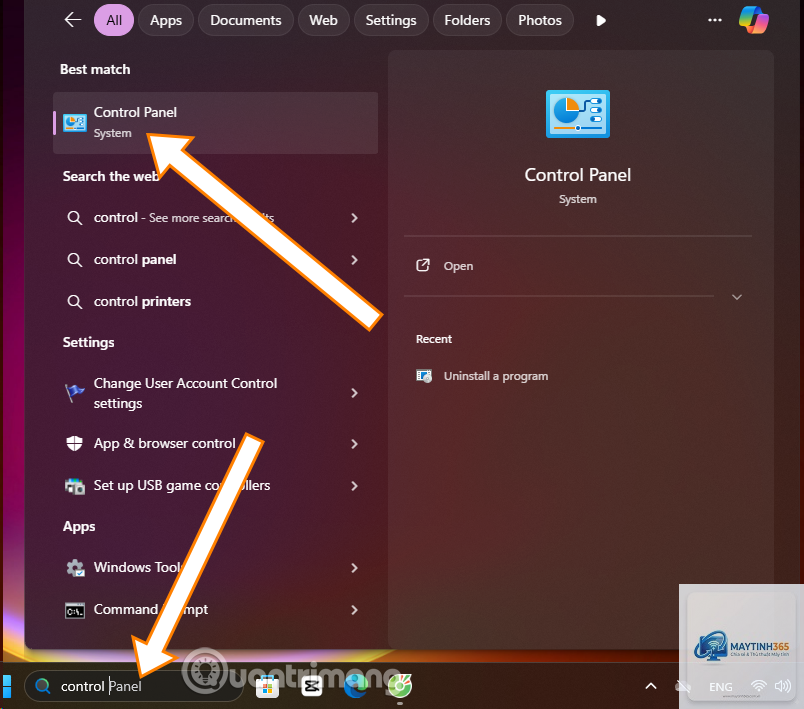804x709 pixels.
Task: Click the Control Panel icon in Best match
Action: point(75,123)
